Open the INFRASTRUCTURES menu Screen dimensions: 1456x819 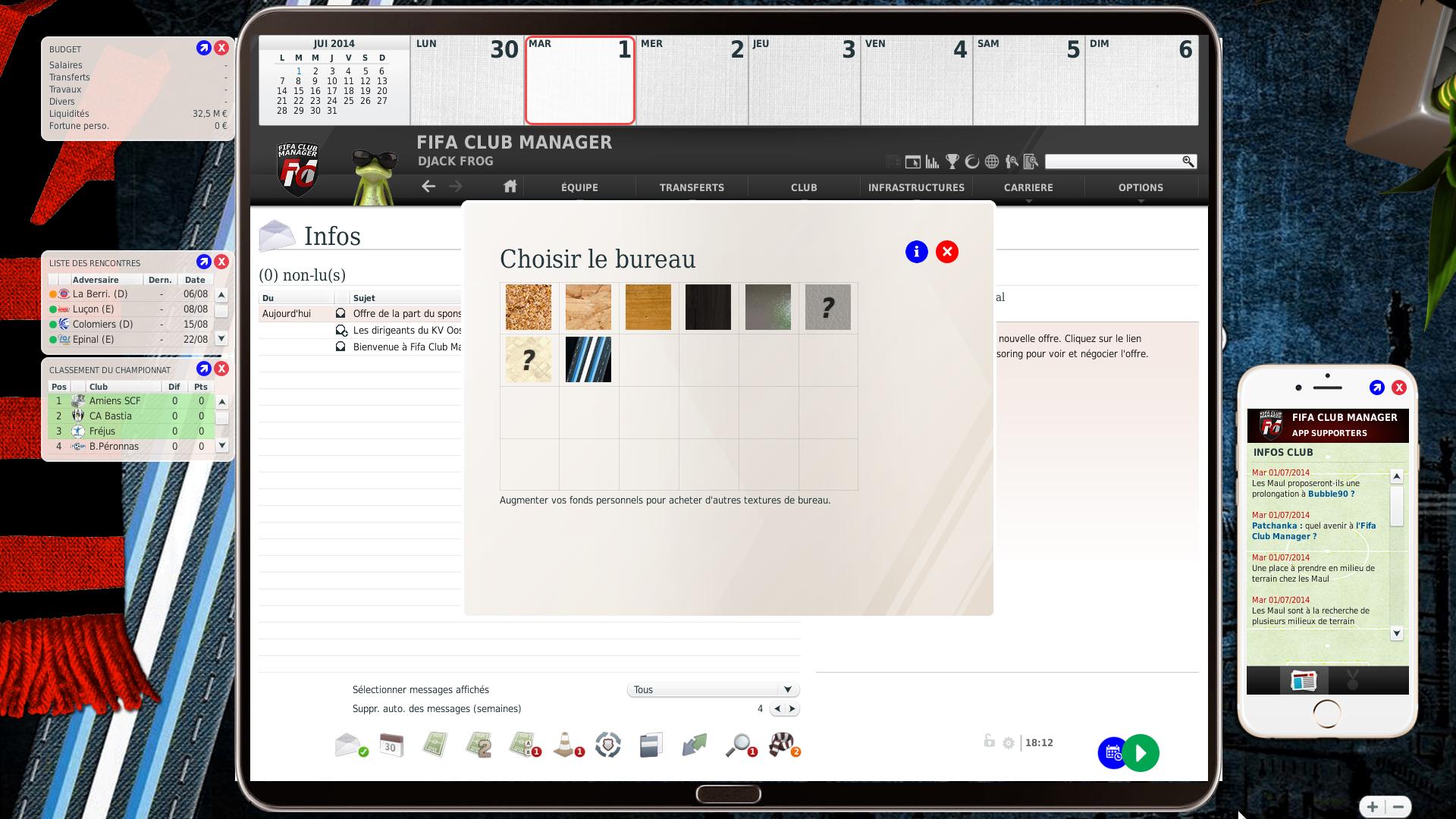(x=916, y=187)
